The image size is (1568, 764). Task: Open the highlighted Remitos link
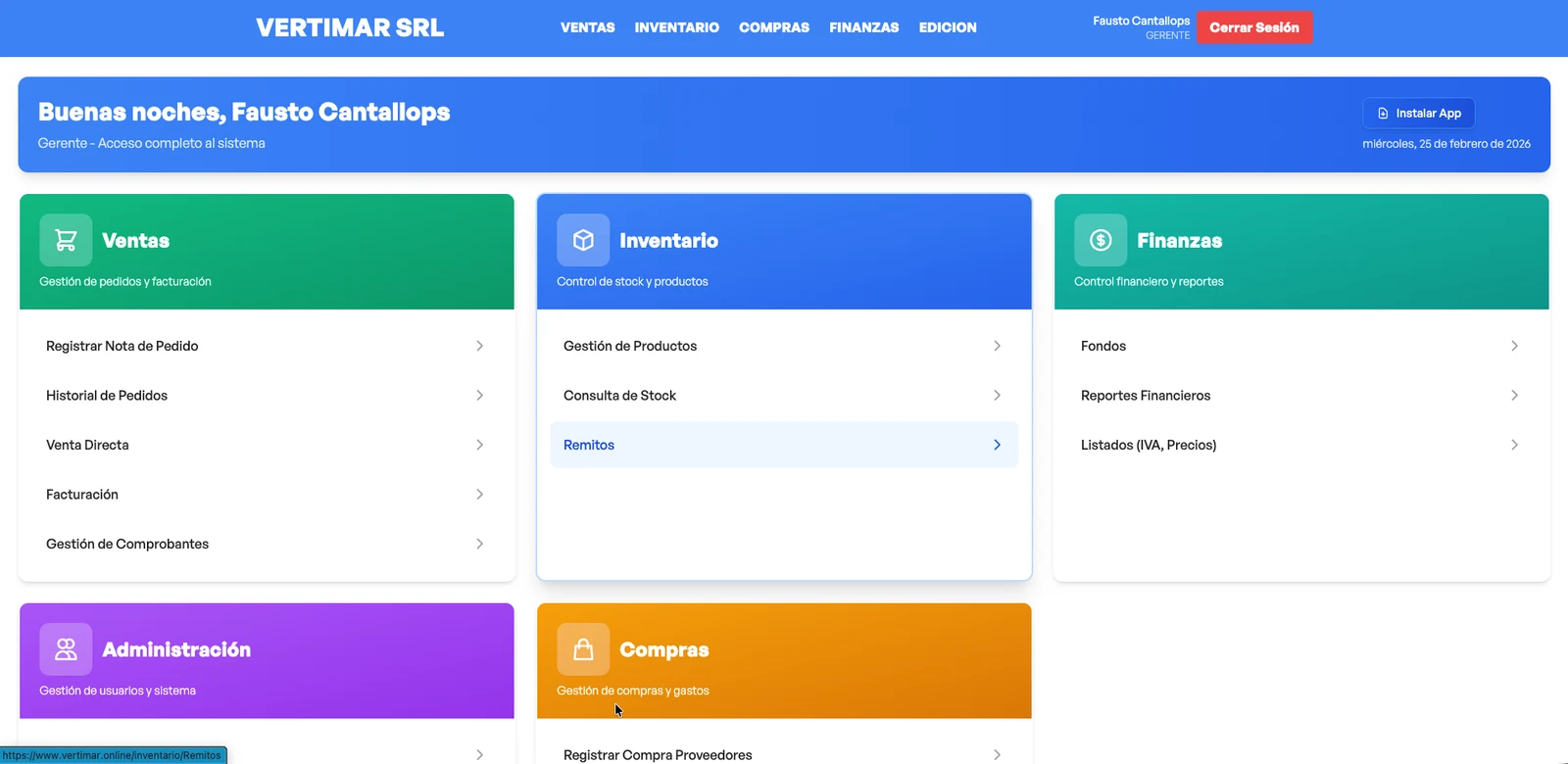tap(784, 445)
